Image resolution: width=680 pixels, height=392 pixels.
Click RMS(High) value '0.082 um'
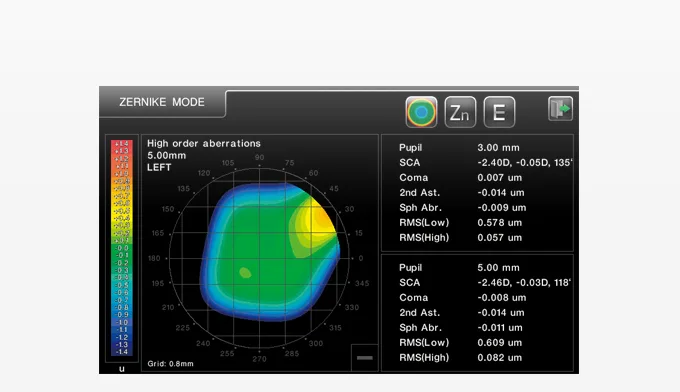click(x=500, y=358)
